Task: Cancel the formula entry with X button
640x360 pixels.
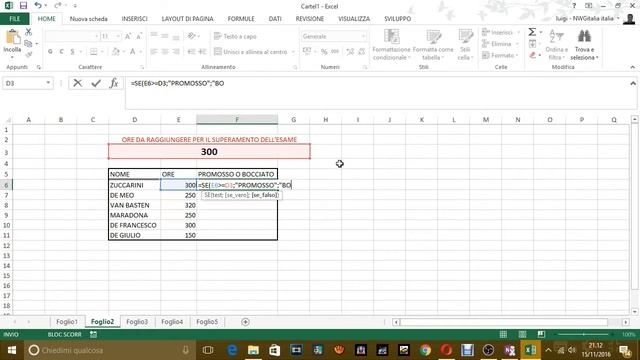Action: (78, 83)
